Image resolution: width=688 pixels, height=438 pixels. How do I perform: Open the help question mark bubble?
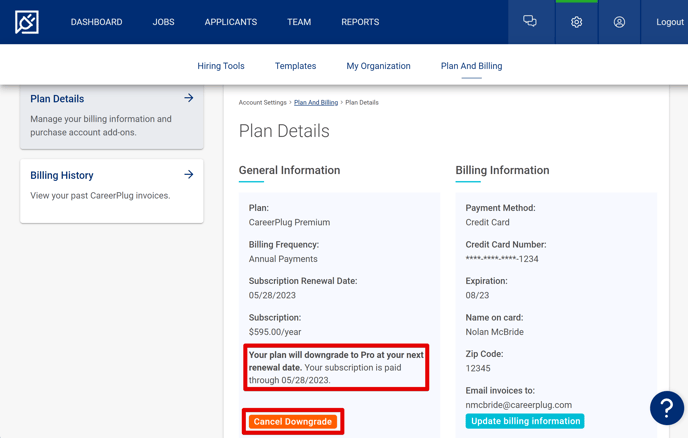pyautogui.click(x=666, y=408)
